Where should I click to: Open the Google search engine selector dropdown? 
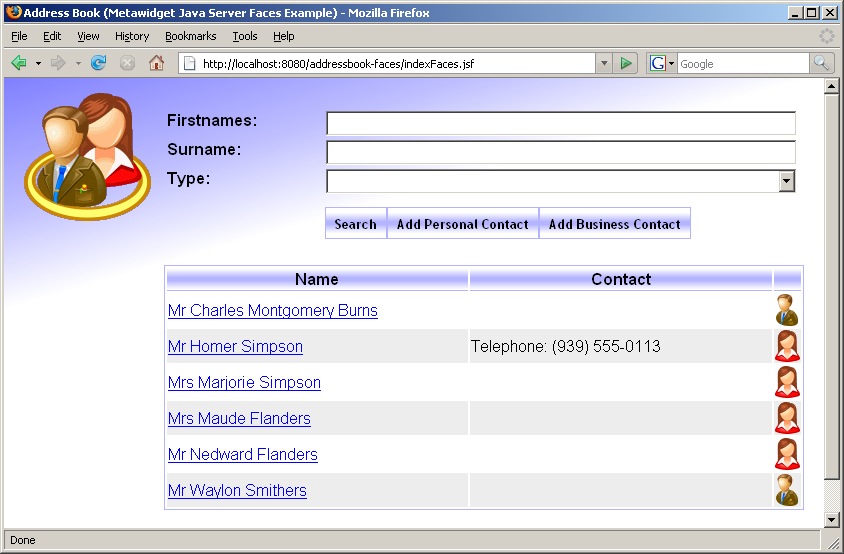tap(662, 63)
